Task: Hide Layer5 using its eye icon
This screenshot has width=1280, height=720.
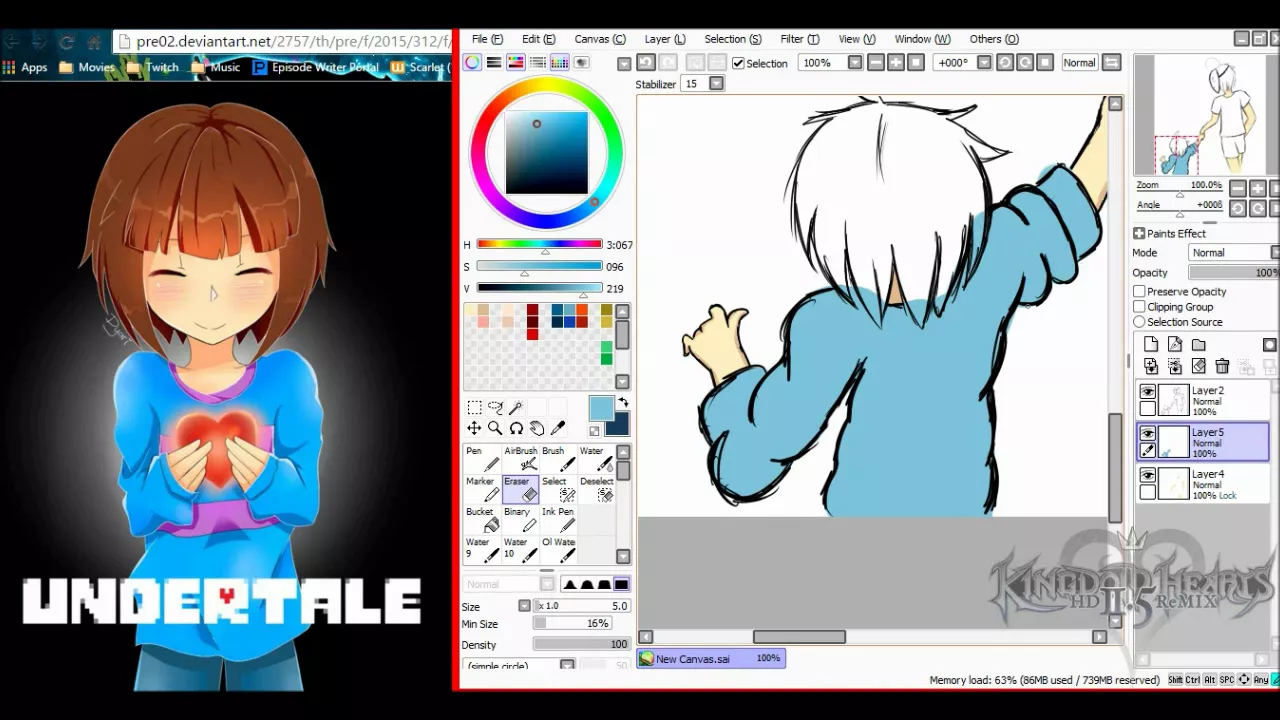Action: point(1148,433)
